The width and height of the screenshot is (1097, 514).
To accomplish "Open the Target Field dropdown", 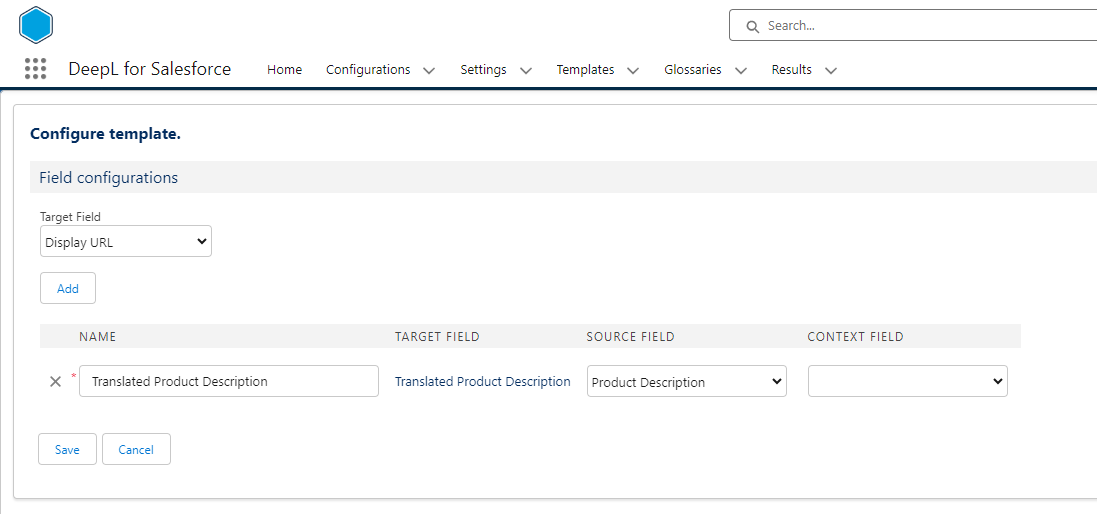I will coord(126,241).
